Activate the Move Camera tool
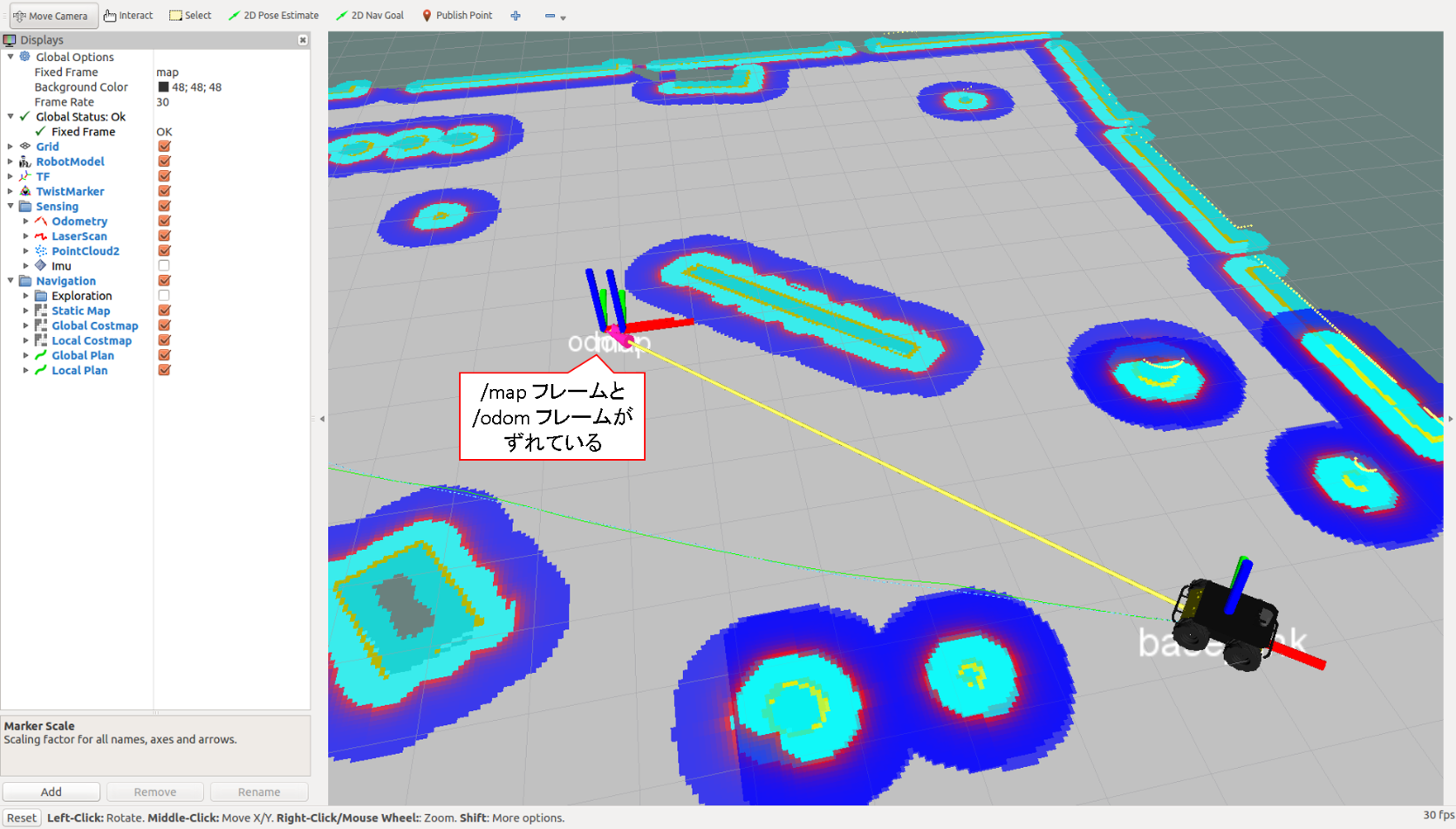The image size is (1456, 829). pyautogui.click(x=51, y=15)
